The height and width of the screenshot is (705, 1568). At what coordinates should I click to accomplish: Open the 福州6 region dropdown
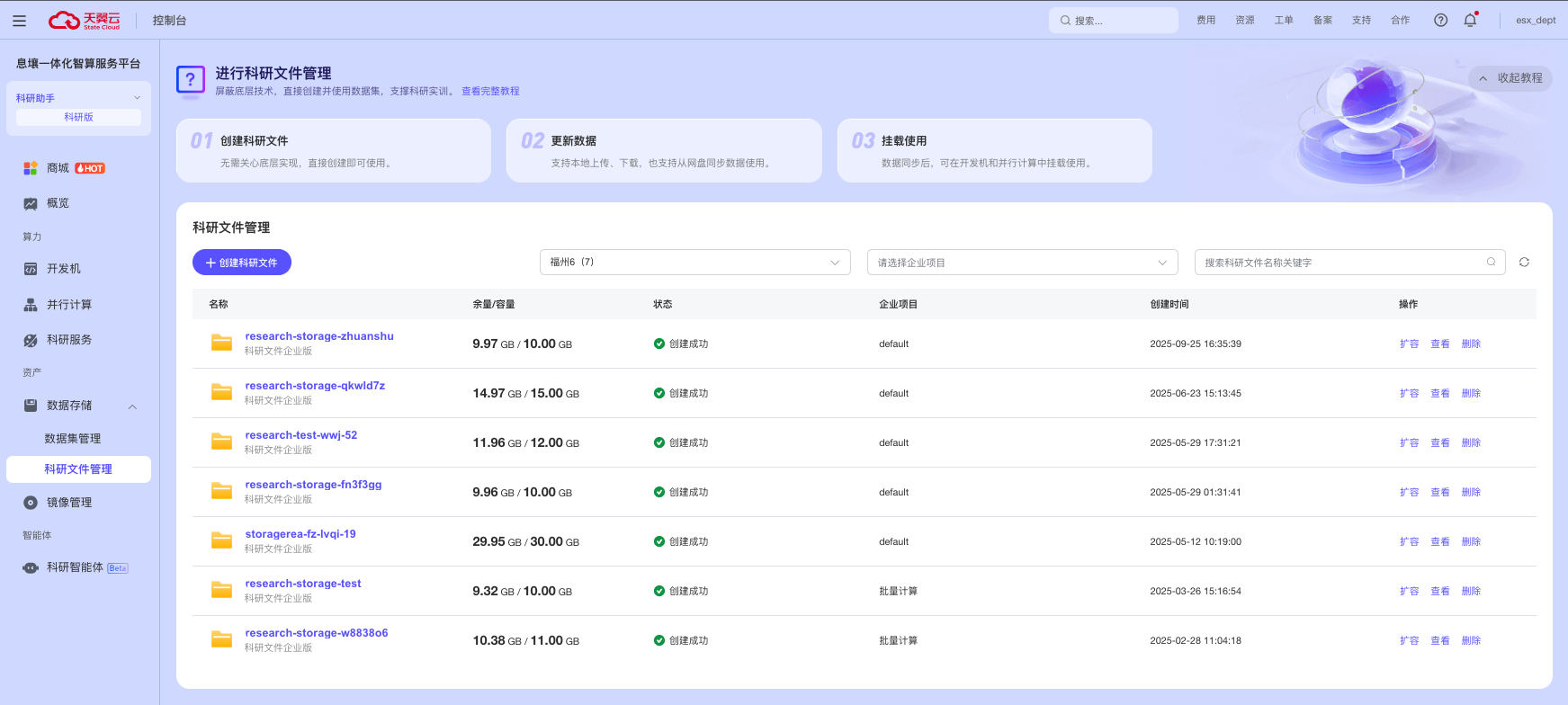pos(694,263)
